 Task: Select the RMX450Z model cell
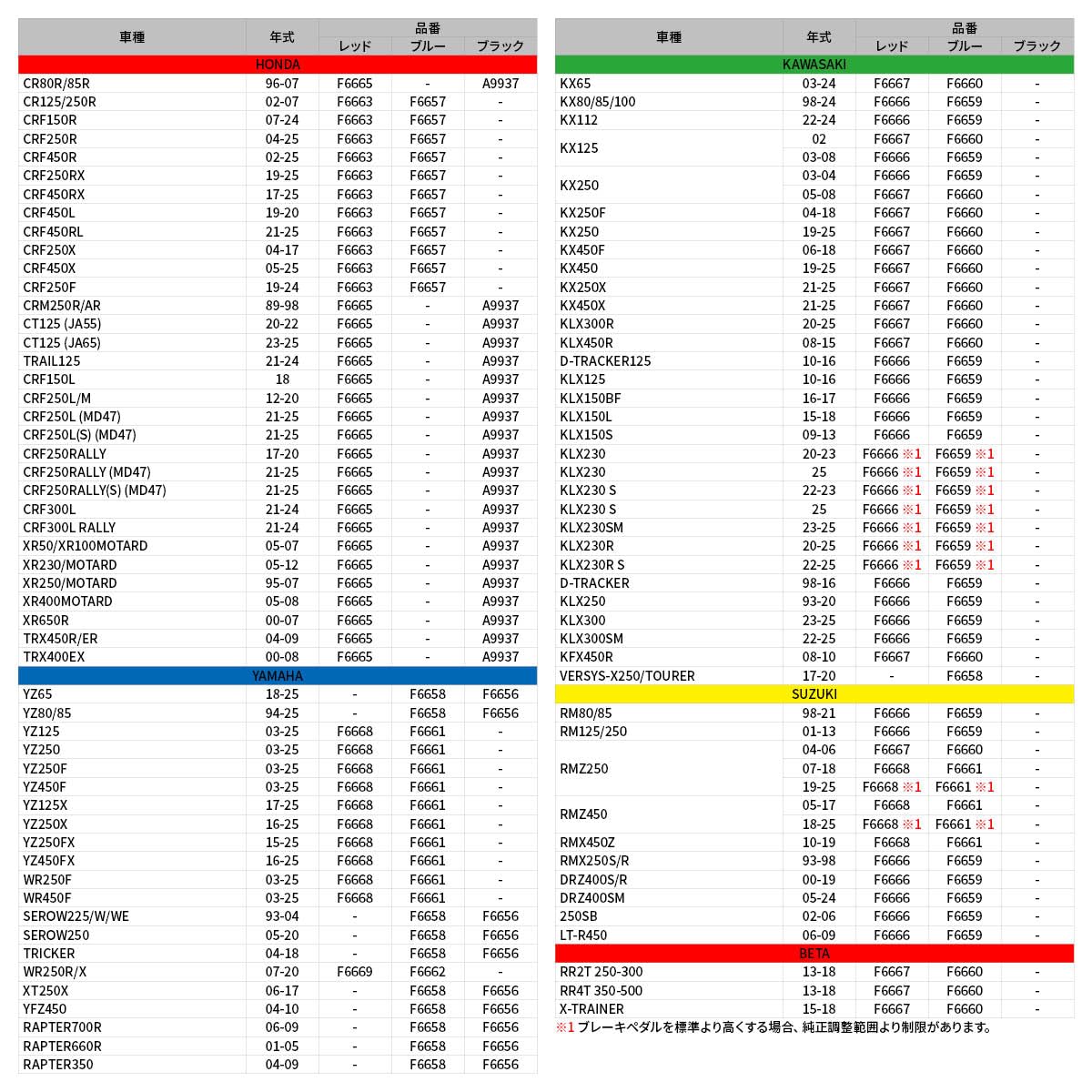pos(587,843)
